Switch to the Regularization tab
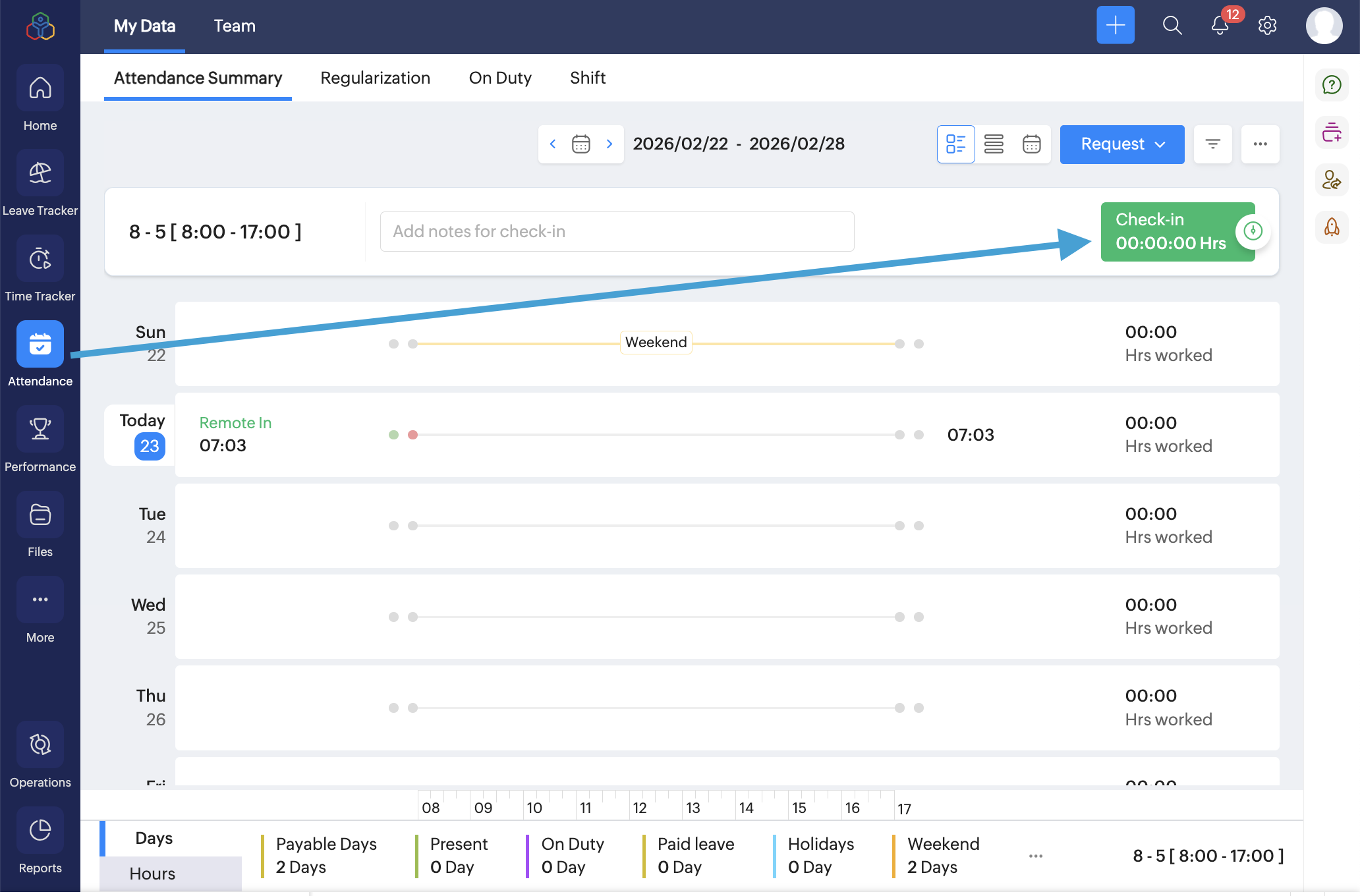1360x896 pixels. coord(375,78)
